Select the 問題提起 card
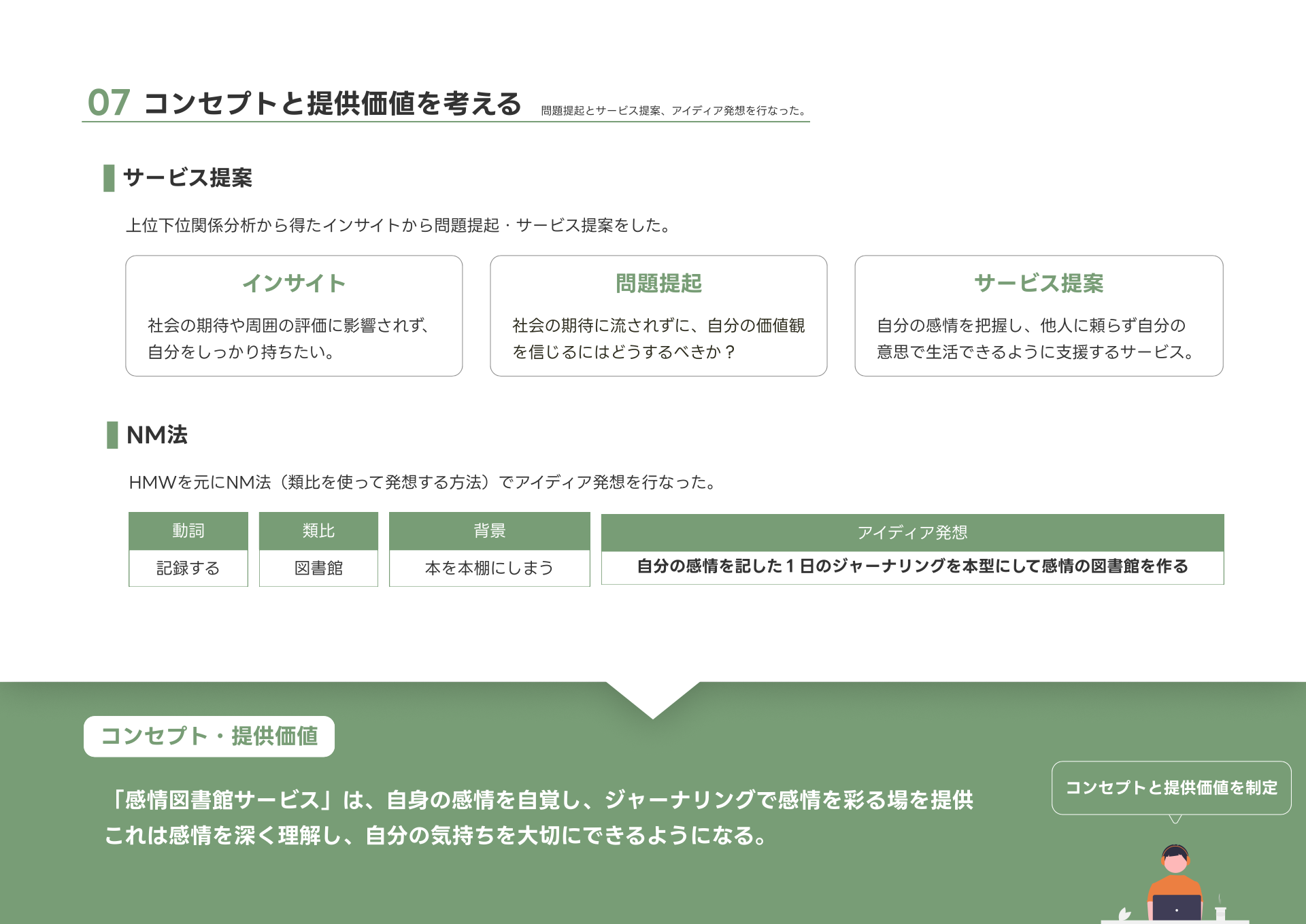This screenshot has height=924, width=1306. [x=658, y=315]
